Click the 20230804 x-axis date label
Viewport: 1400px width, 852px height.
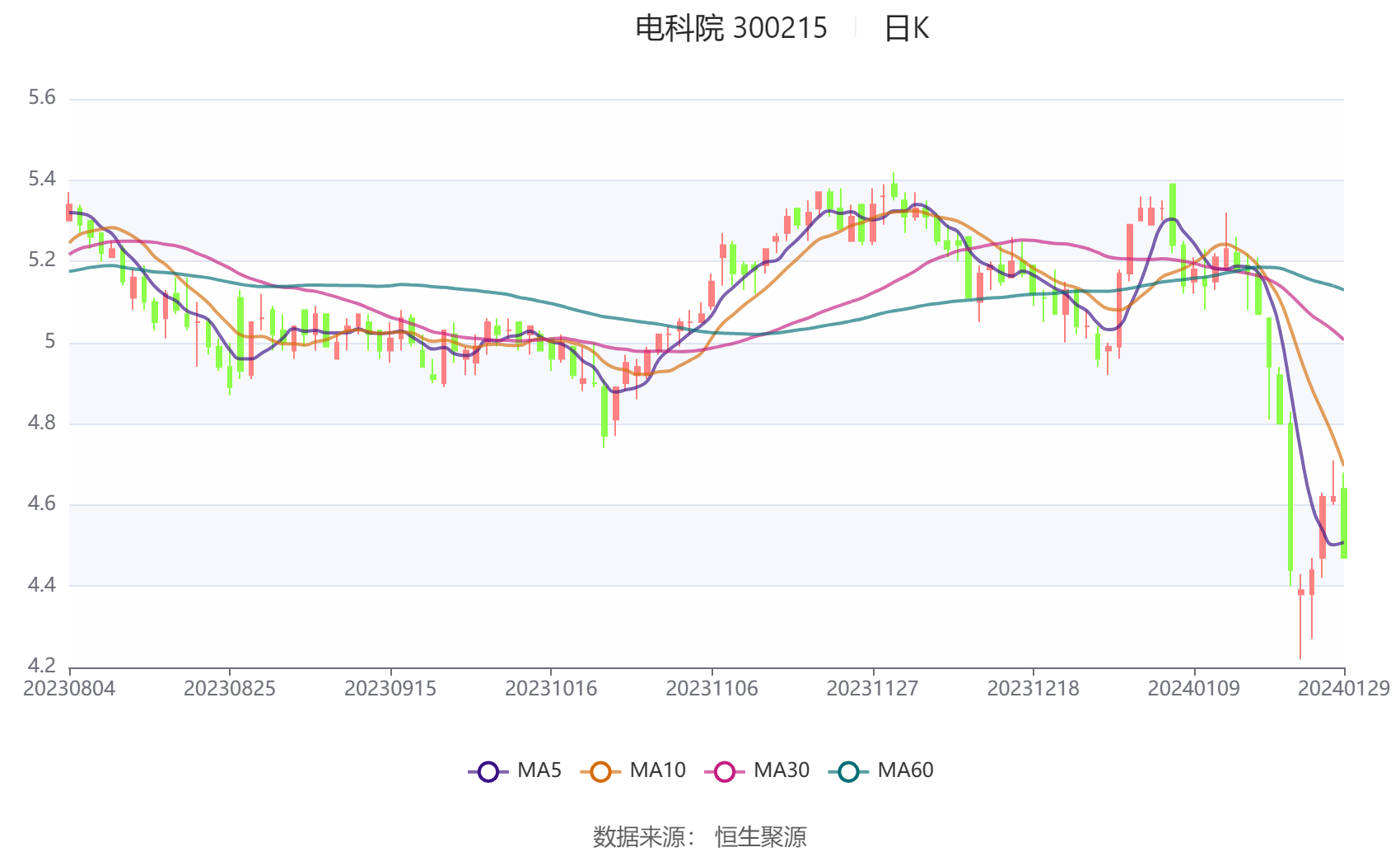[69, 689]
